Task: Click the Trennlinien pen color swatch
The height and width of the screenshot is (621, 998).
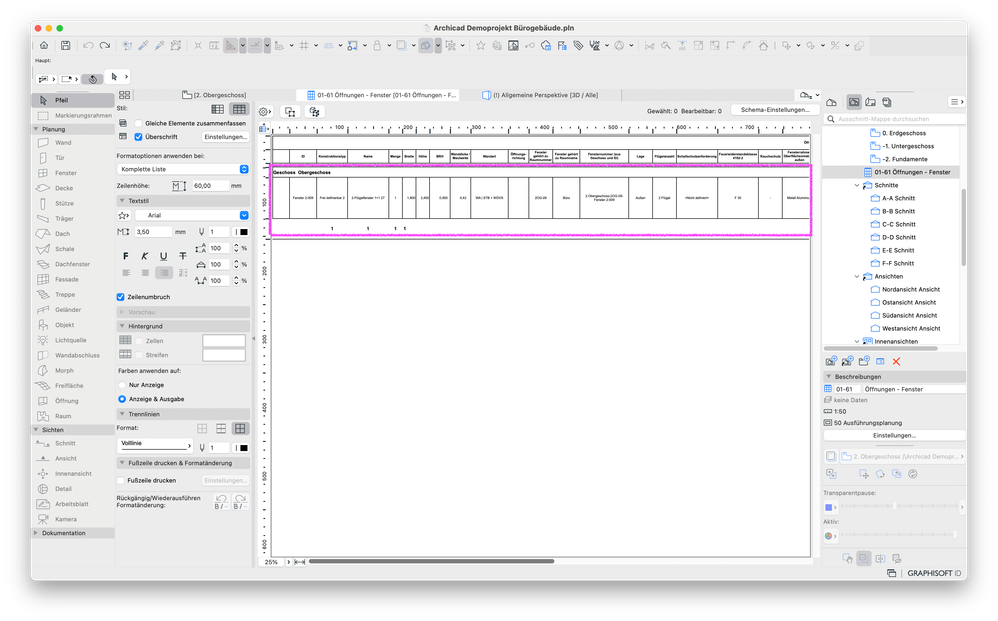Action: click(242, 448)
